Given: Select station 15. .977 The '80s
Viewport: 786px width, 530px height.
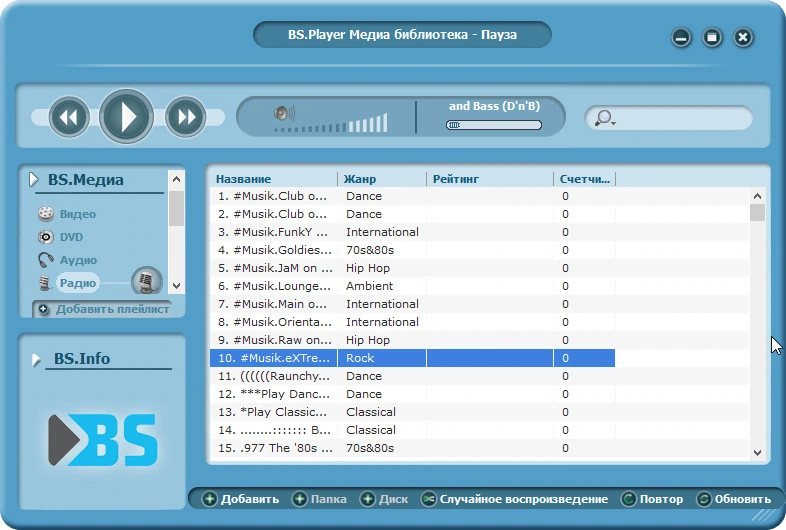Looking at the screenshot, I should click(412, 448).
